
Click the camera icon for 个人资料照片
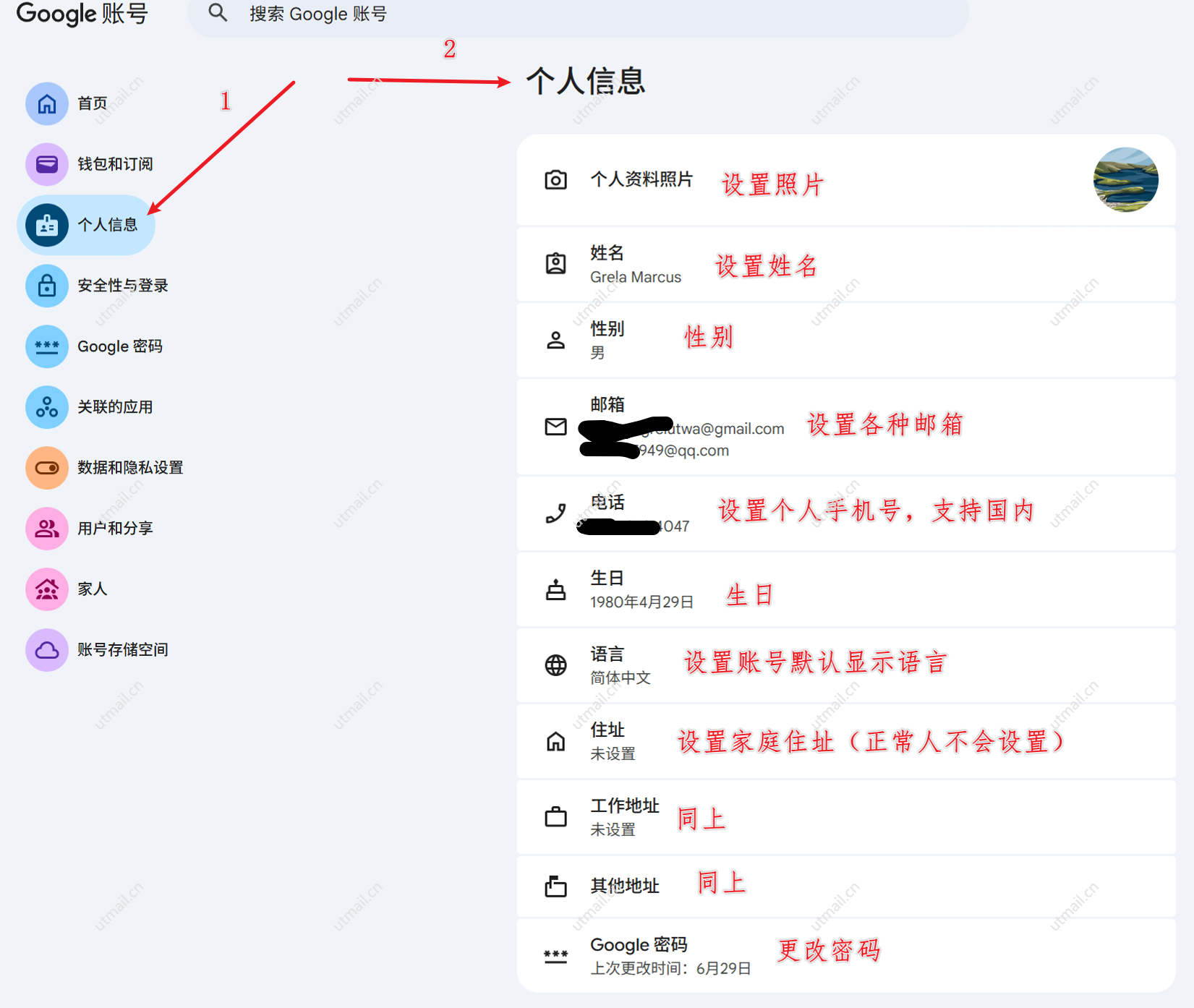point(555,179)
